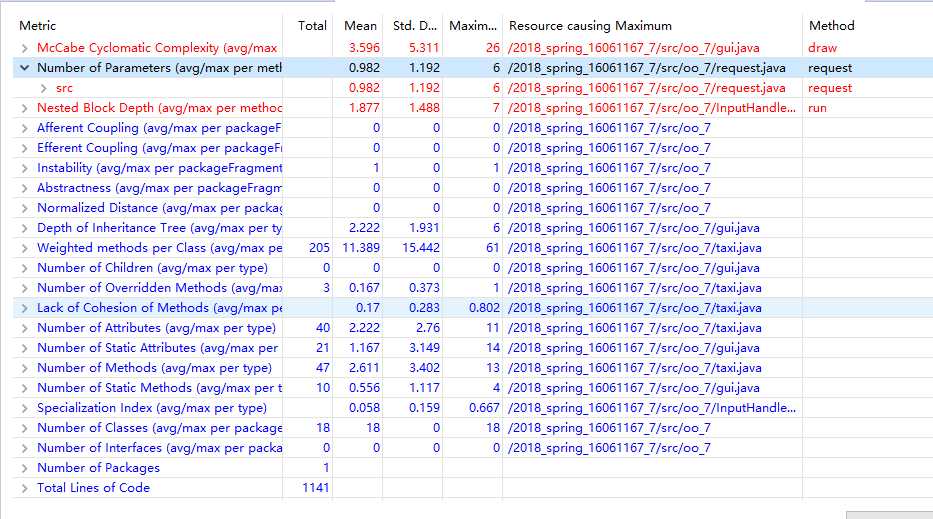This screenshot has height=519, width=933.
Task: Expand Number of Attributes row
Action: click(24, 328)
